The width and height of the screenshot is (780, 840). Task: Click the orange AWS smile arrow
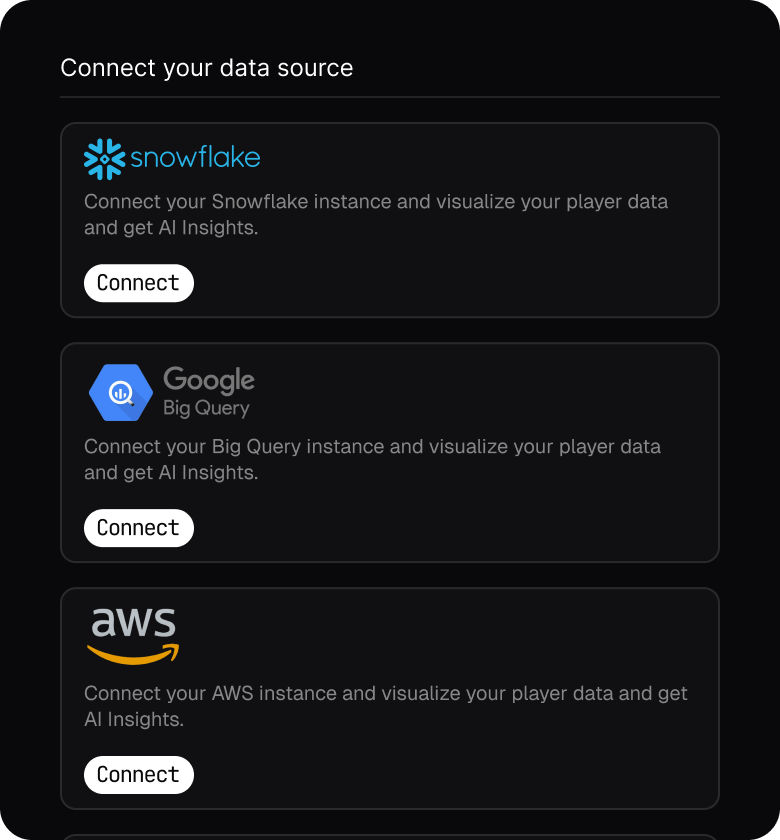tap(133, 655)
